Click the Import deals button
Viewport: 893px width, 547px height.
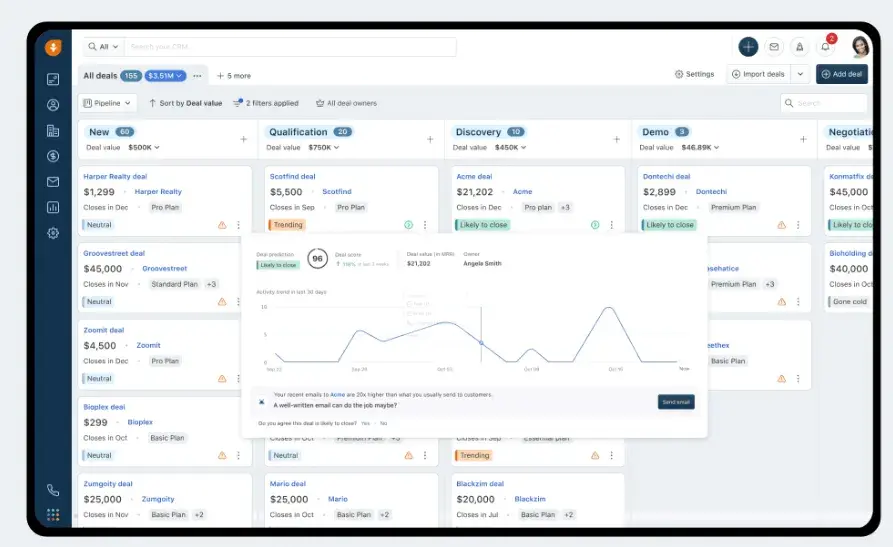tap(758, 74)
